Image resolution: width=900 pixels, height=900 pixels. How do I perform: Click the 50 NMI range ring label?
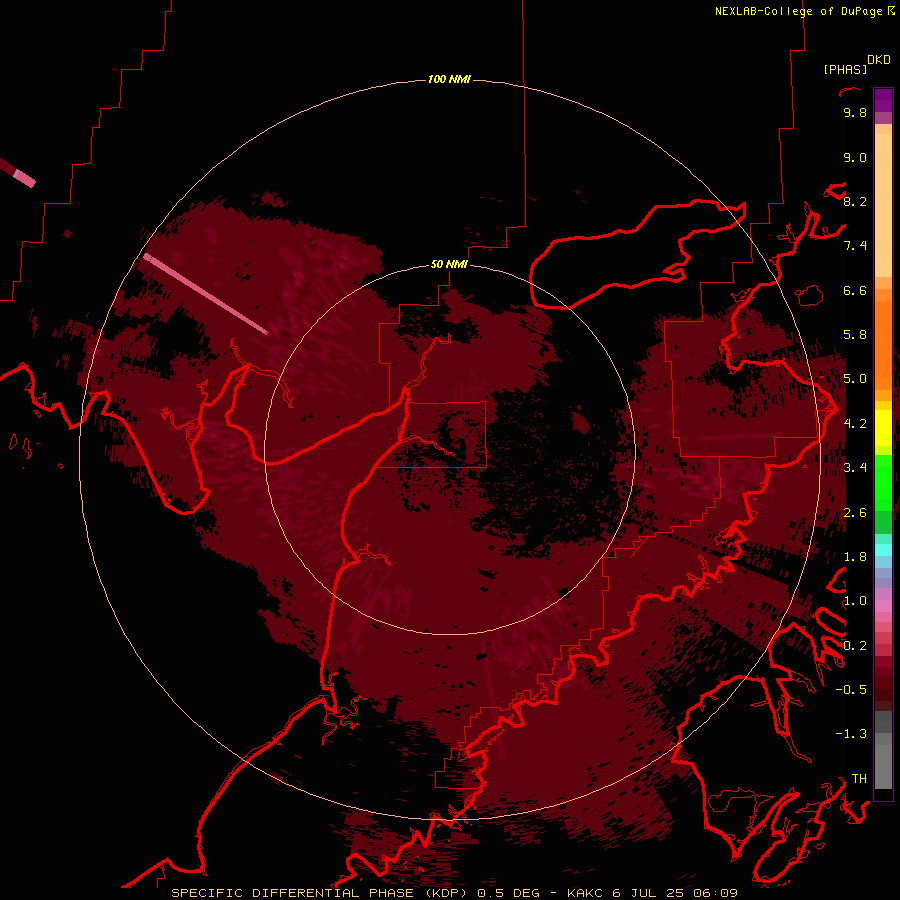point(449,264)
